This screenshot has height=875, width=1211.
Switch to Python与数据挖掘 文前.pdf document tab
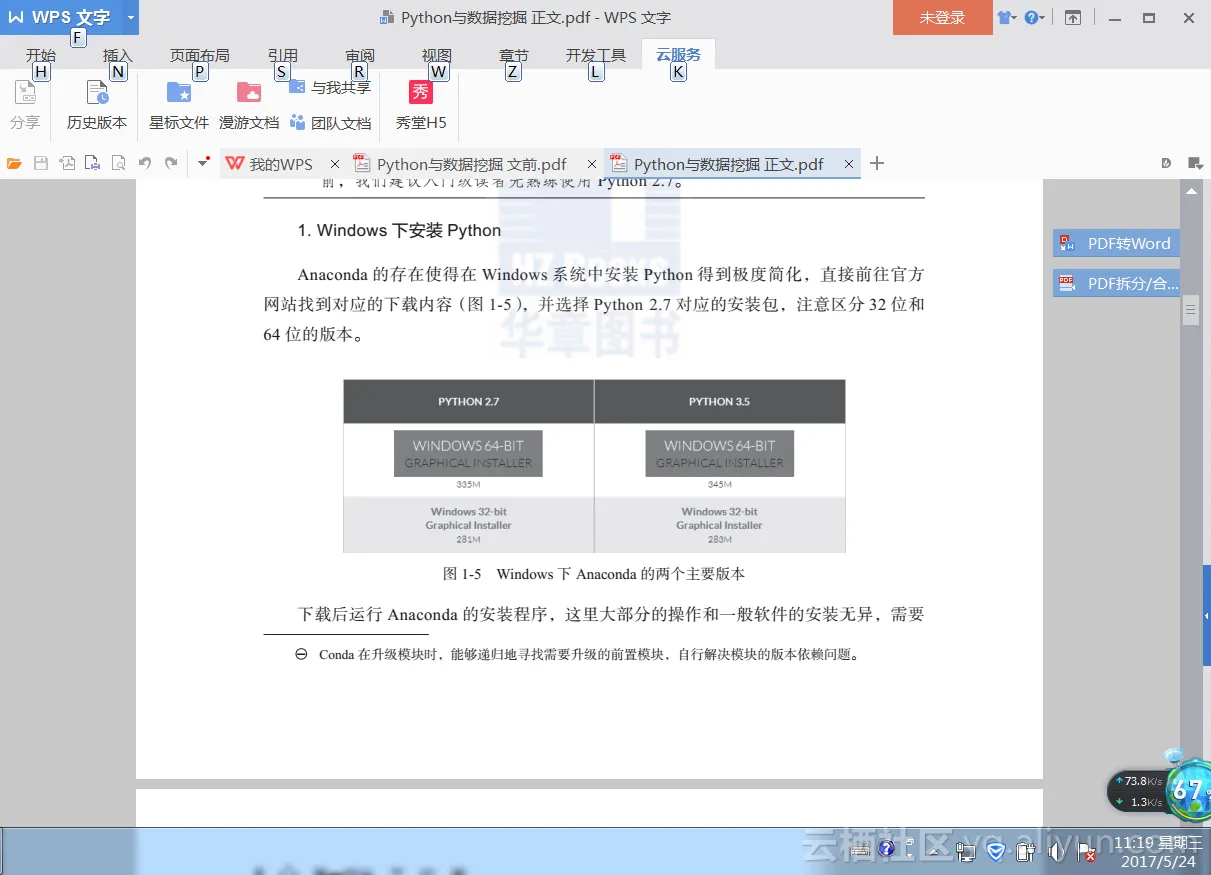tap(471, 164)
